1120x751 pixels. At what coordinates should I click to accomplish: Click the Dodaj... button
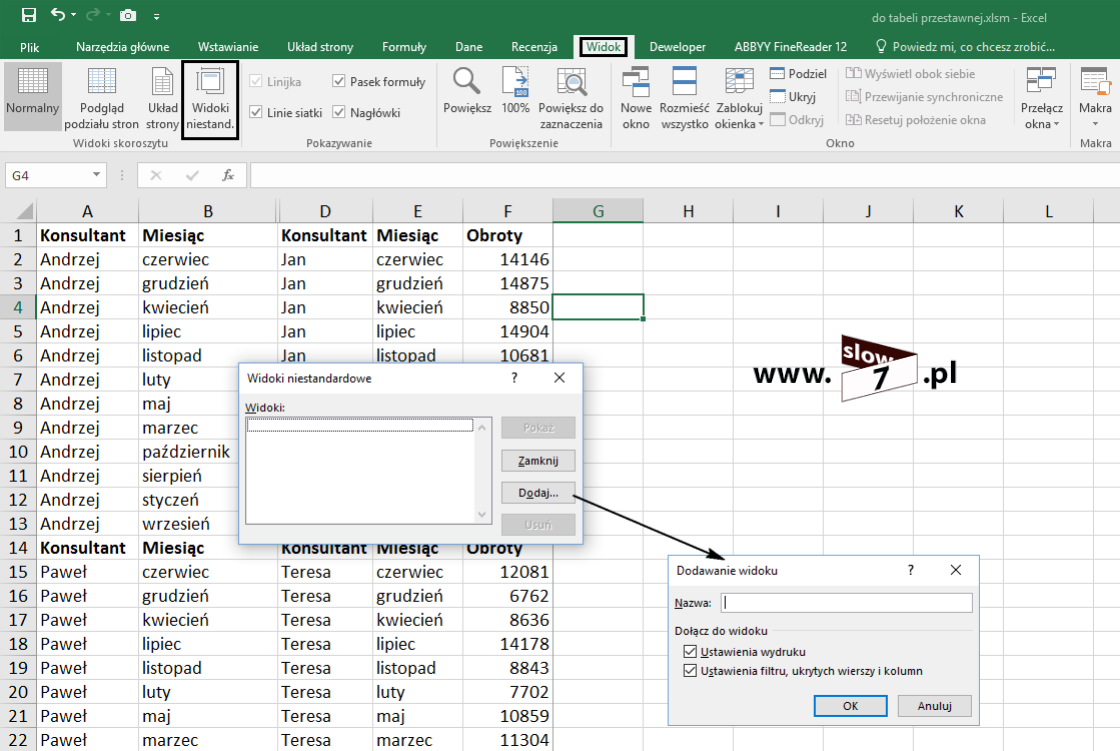tap(538, 493)
